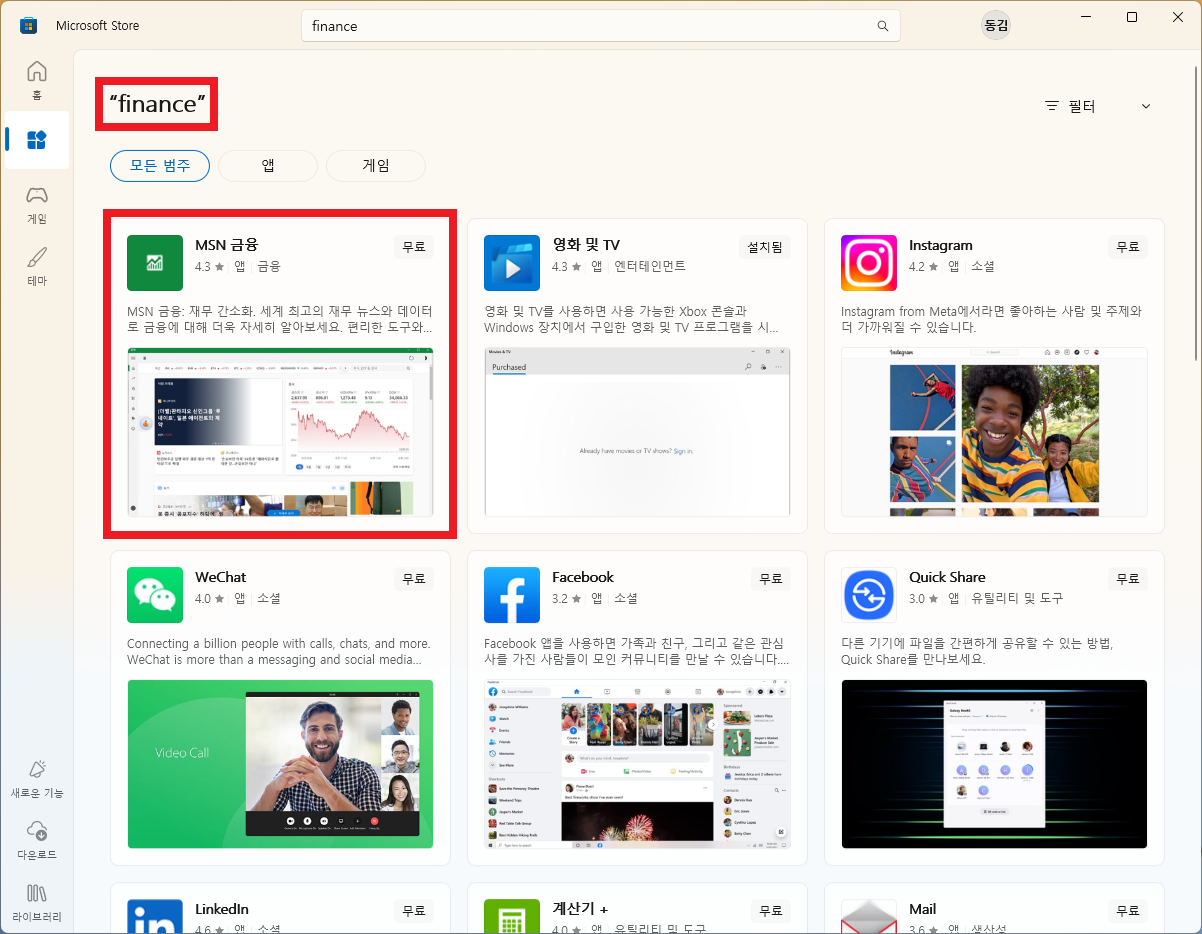Open Quick Share screenshot thumbnail
1202x934 pixels.
[x=994, y=764]
